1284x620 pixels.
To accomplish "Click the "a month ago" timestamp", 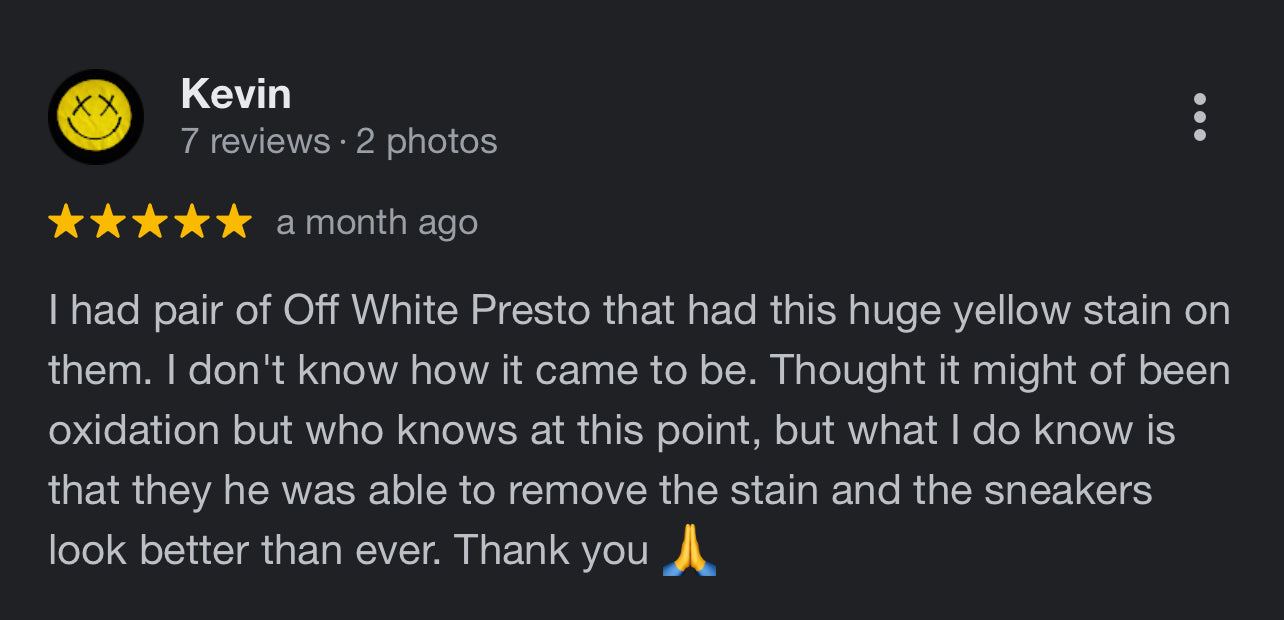I will click(x=377, y=222).
